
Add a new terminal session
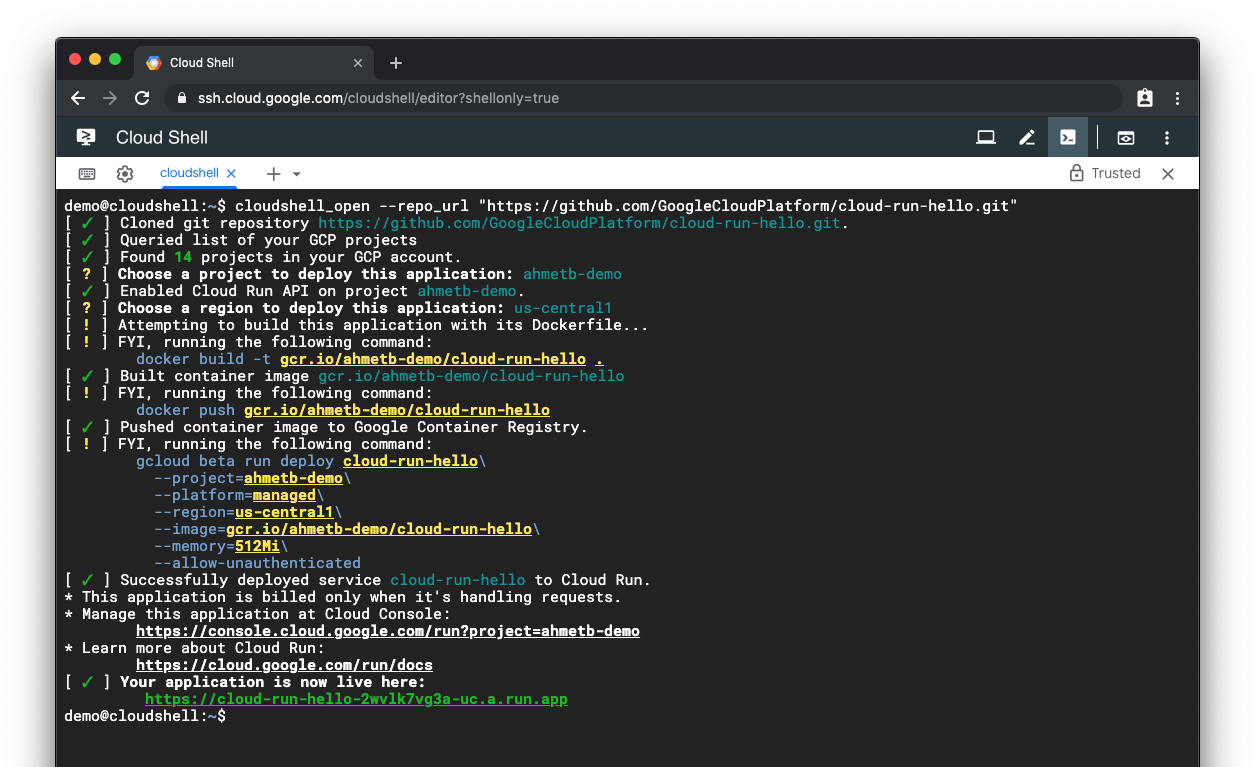[273, 173]
